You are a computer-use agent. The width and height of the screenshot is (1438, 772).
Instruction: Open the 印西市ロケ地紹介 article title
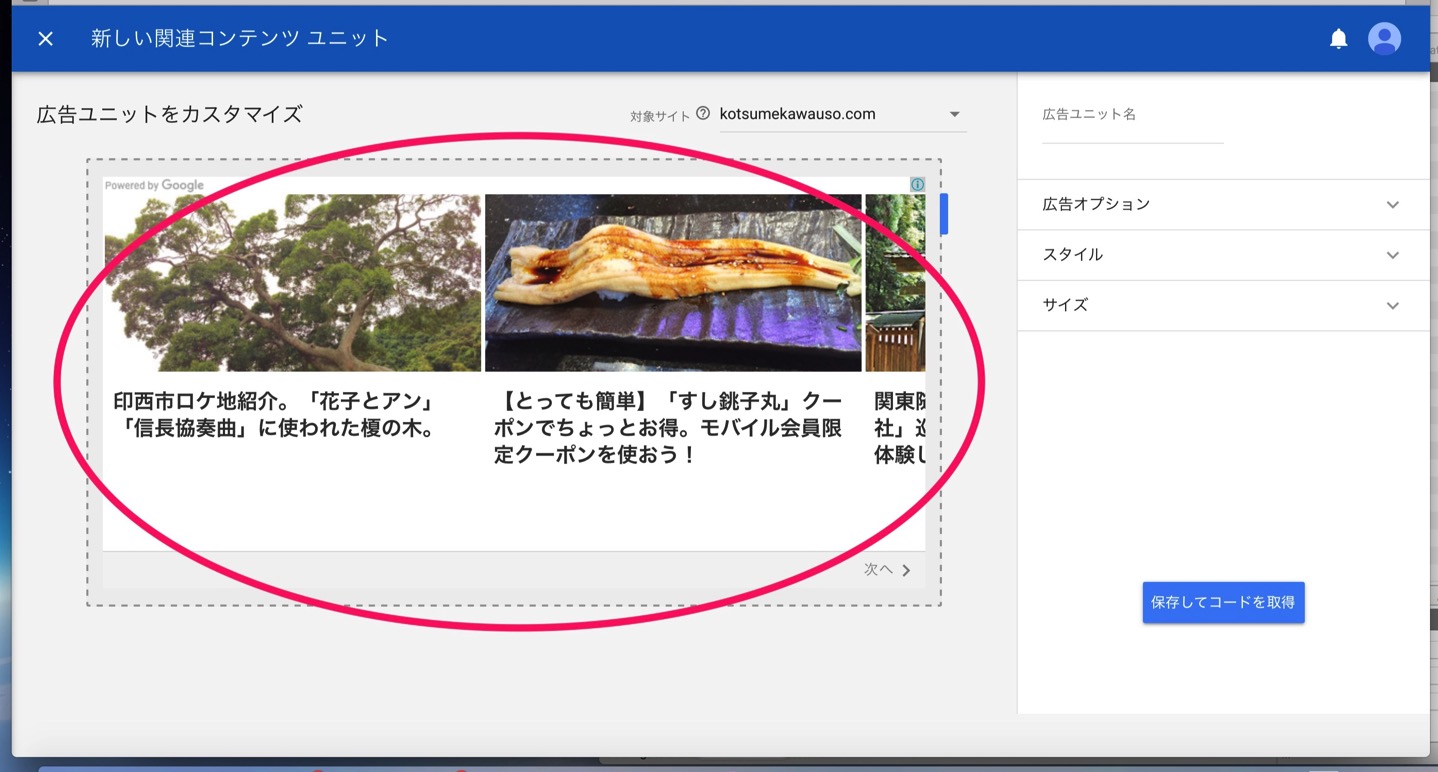click(275, 415)
